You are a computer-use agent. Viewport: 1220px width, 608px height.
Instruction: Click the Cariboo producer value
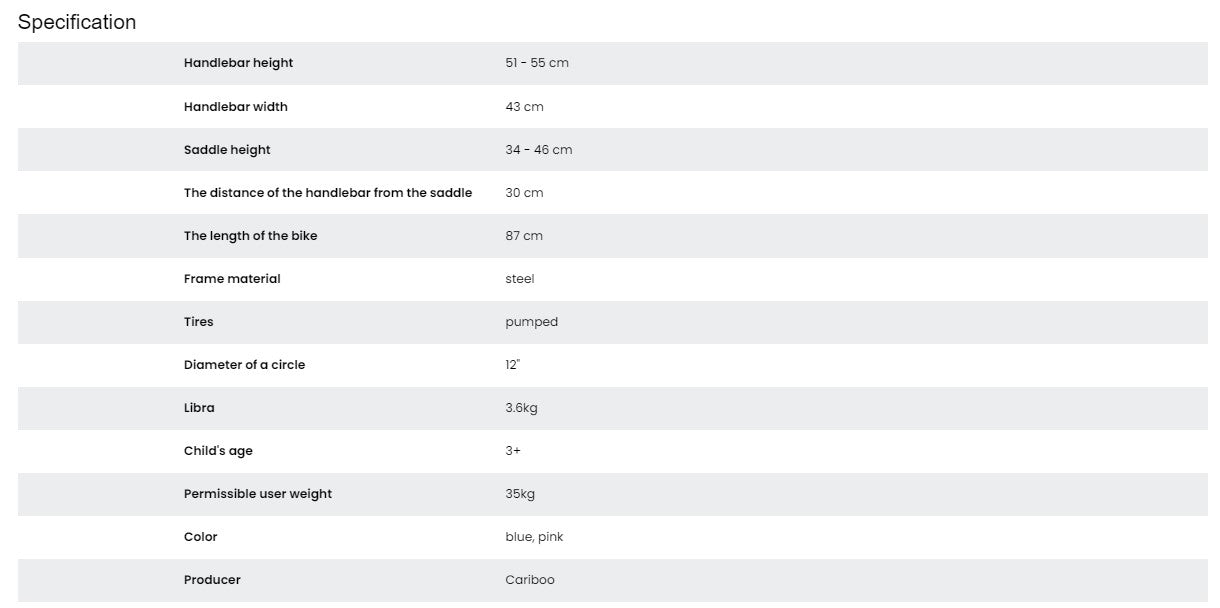pos(530,580)
